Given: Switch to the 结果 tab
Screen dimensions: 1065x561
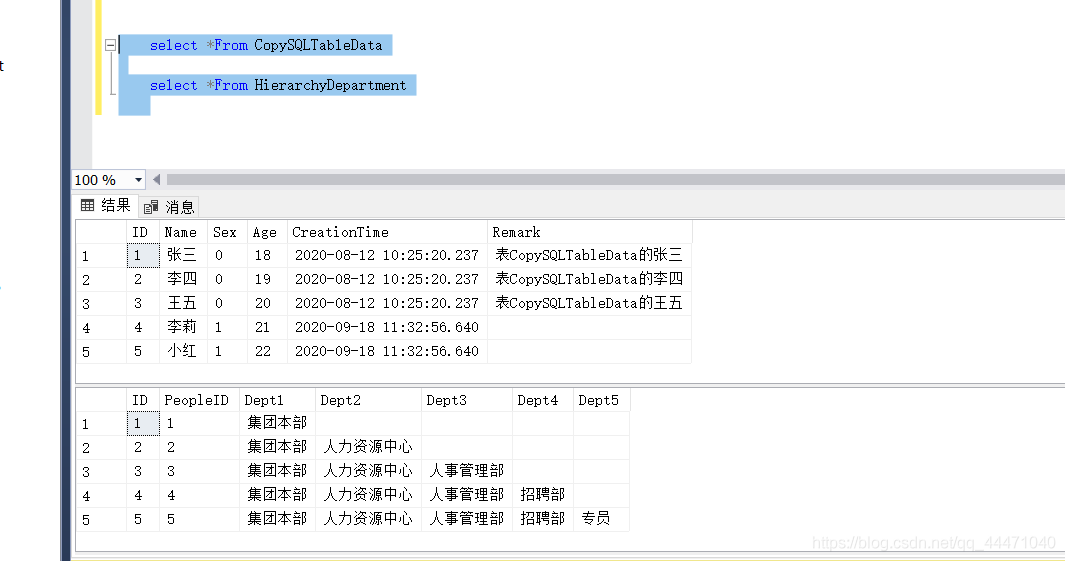Looking at the screenshot, I should point(106,206).
